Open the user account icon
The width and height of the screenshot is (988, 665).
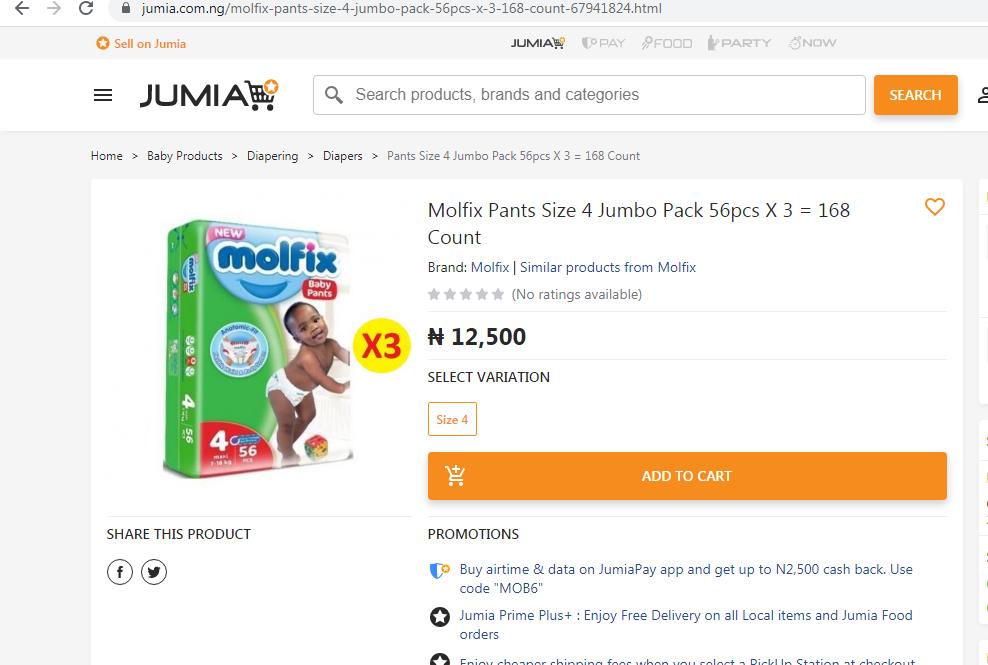point(982,95)
